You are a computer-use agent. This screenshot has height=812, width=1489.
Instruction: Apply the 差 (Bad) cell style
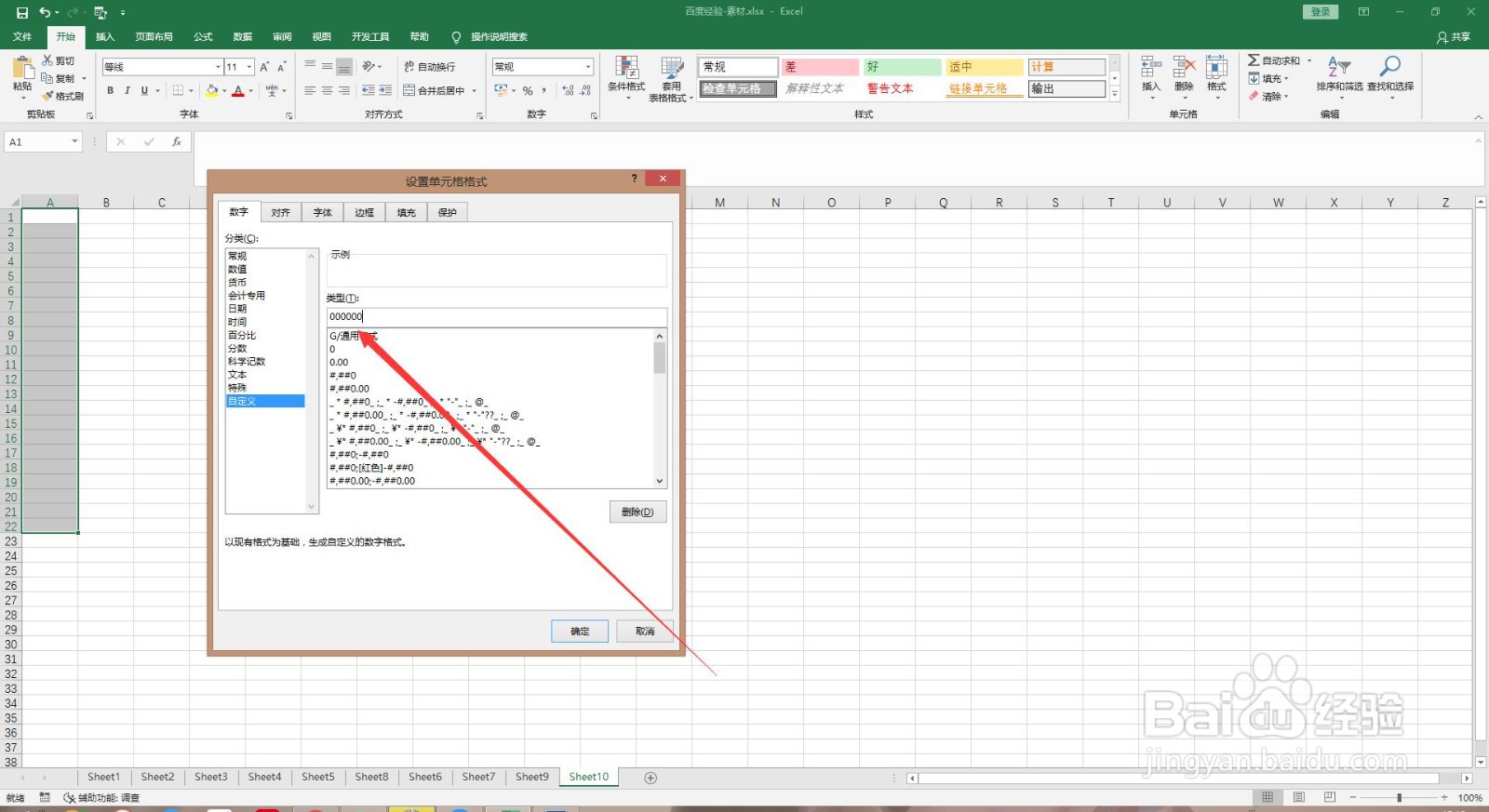click(x=820, y=67)
